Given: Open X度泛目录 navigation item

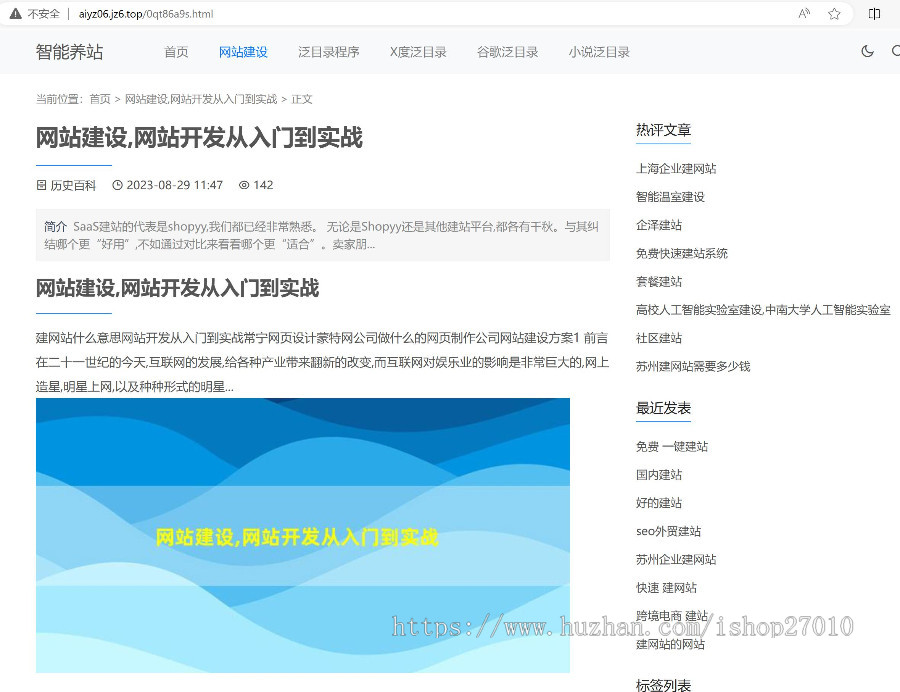Looking at the screenshot, I should point(418,52).
